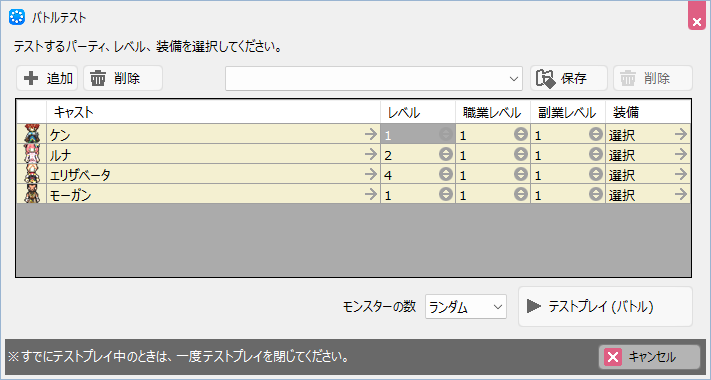The width and height of the screenshot is (711, 380).
Task: Adjust ルナ's level stepper
Action: point(446,154)
